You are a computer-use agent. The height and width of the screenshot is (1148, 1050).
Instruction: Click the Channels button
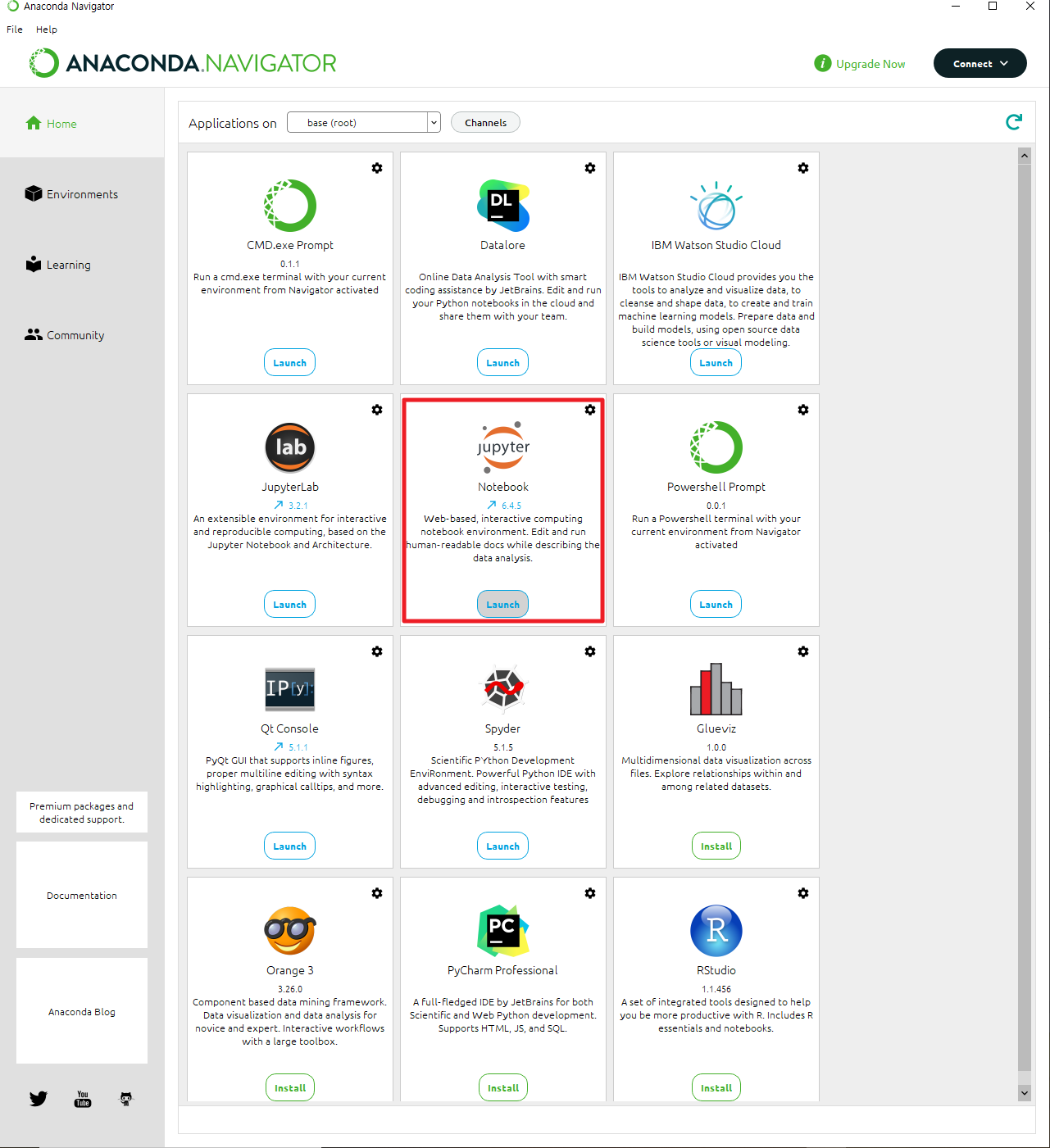click(485, 122)
